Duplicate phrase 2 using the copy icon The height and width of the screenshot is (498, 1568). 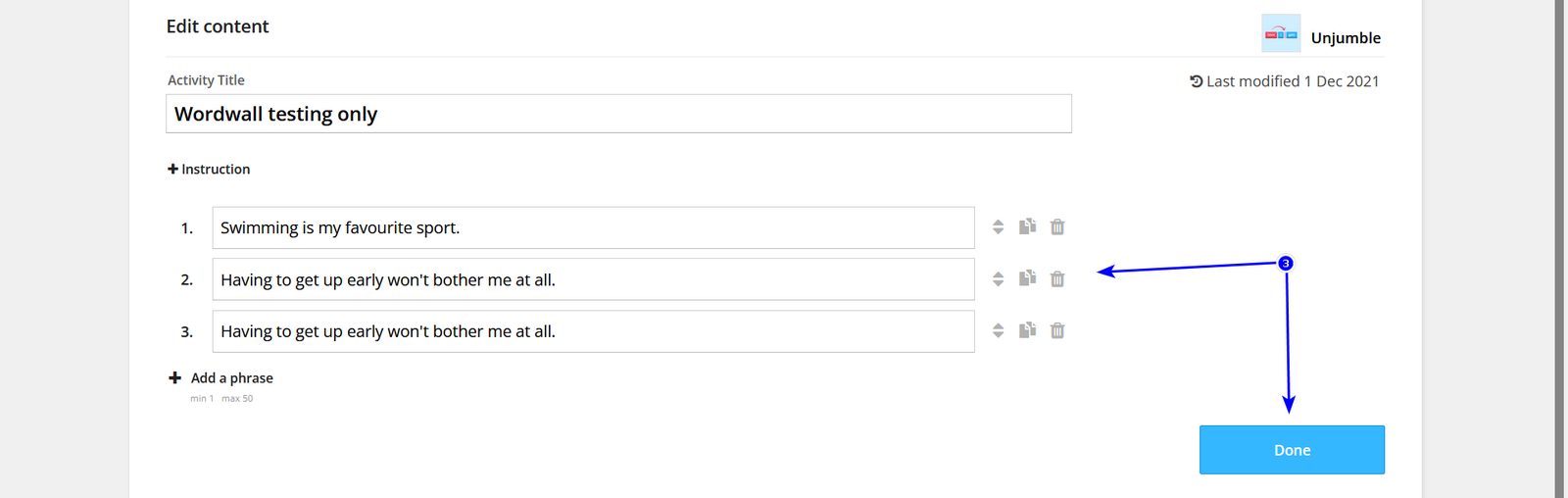(x=1027, y=279)
